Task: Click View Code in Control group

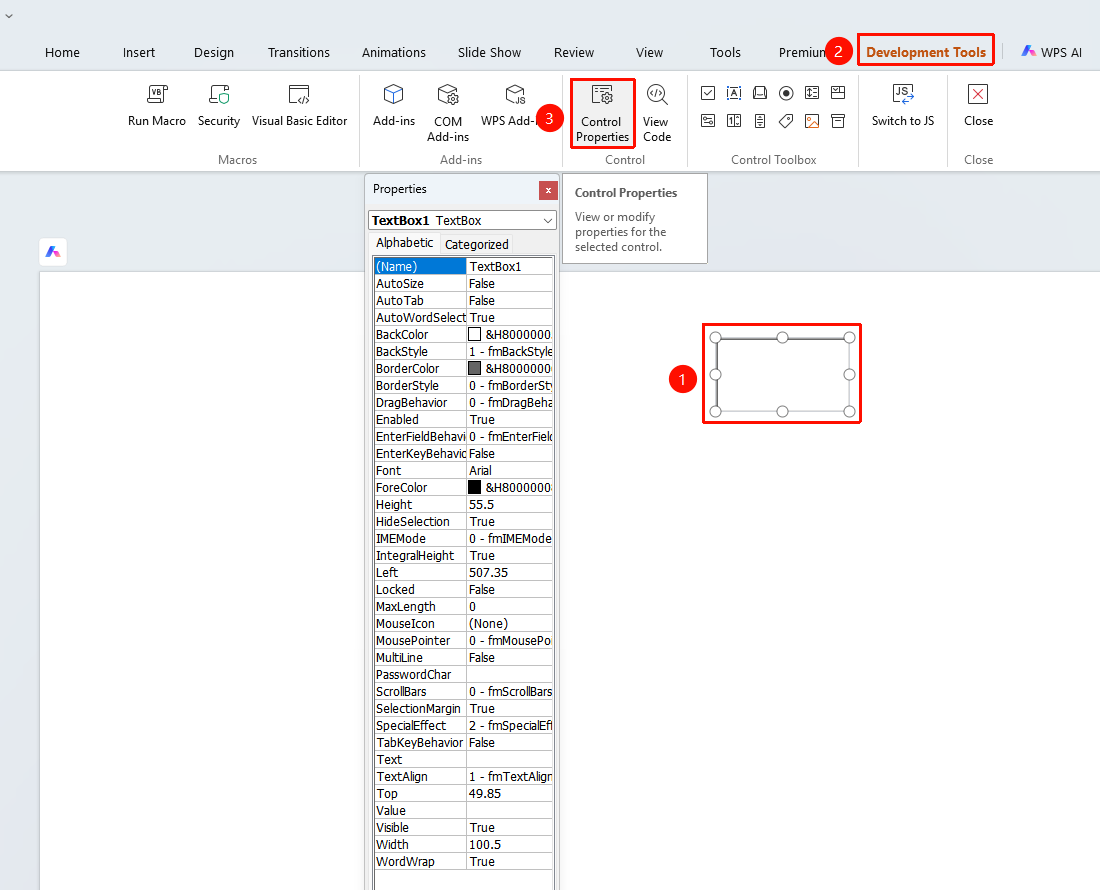Action: click(657, 113)
